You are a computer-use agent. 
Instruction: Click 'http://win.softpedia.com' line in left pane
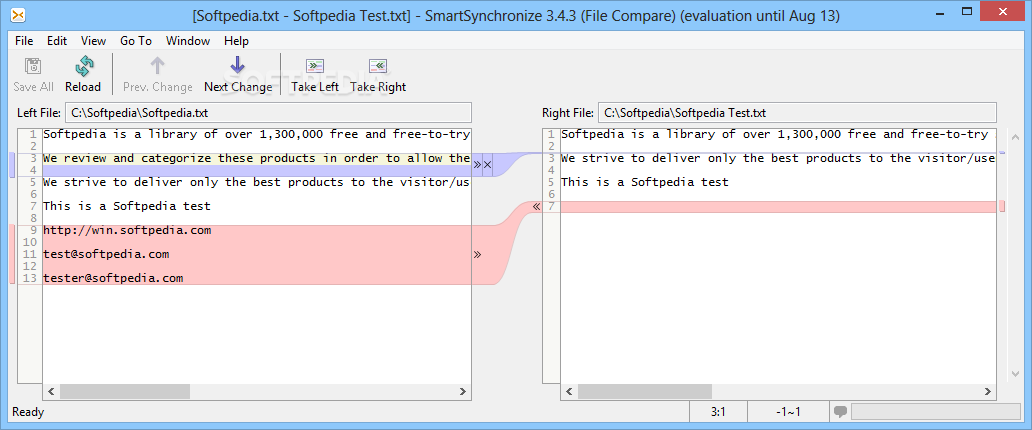coord(127,230)
